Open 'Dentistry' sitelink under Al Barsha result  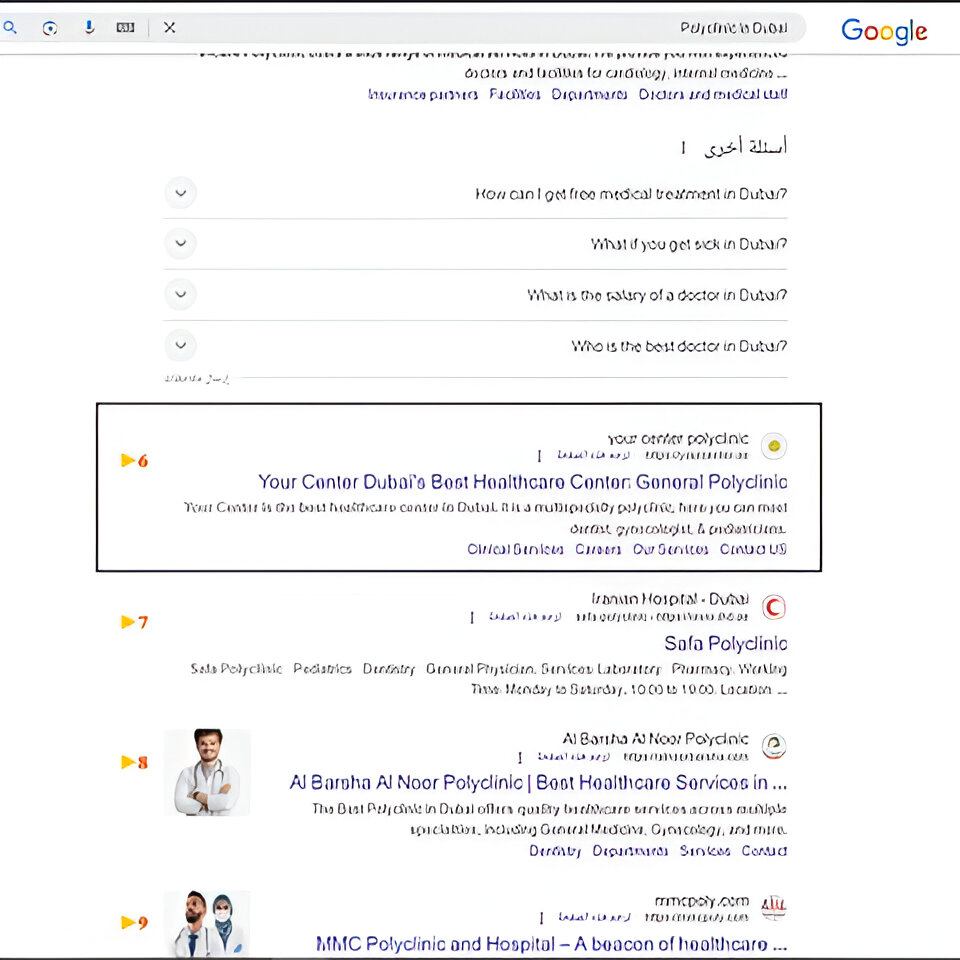(x=555, y=851)
